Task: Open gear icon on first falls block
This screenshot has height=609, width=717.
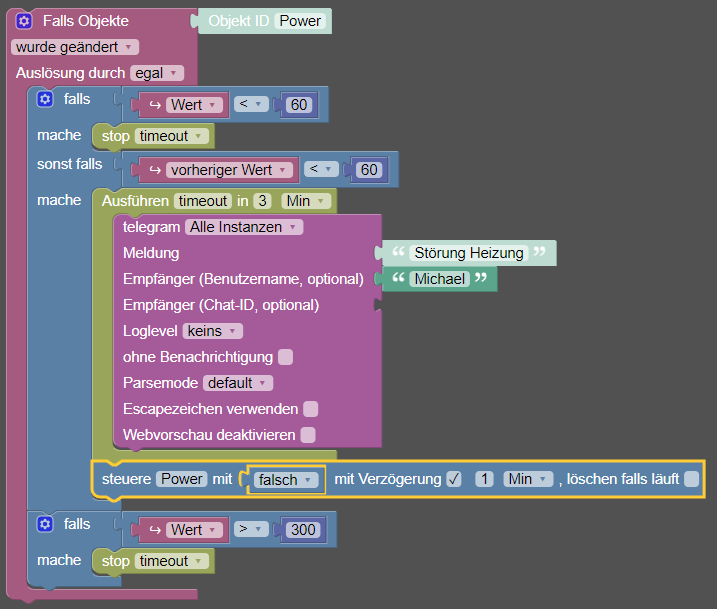Action: pyautogui.click(x=45, y=99)
